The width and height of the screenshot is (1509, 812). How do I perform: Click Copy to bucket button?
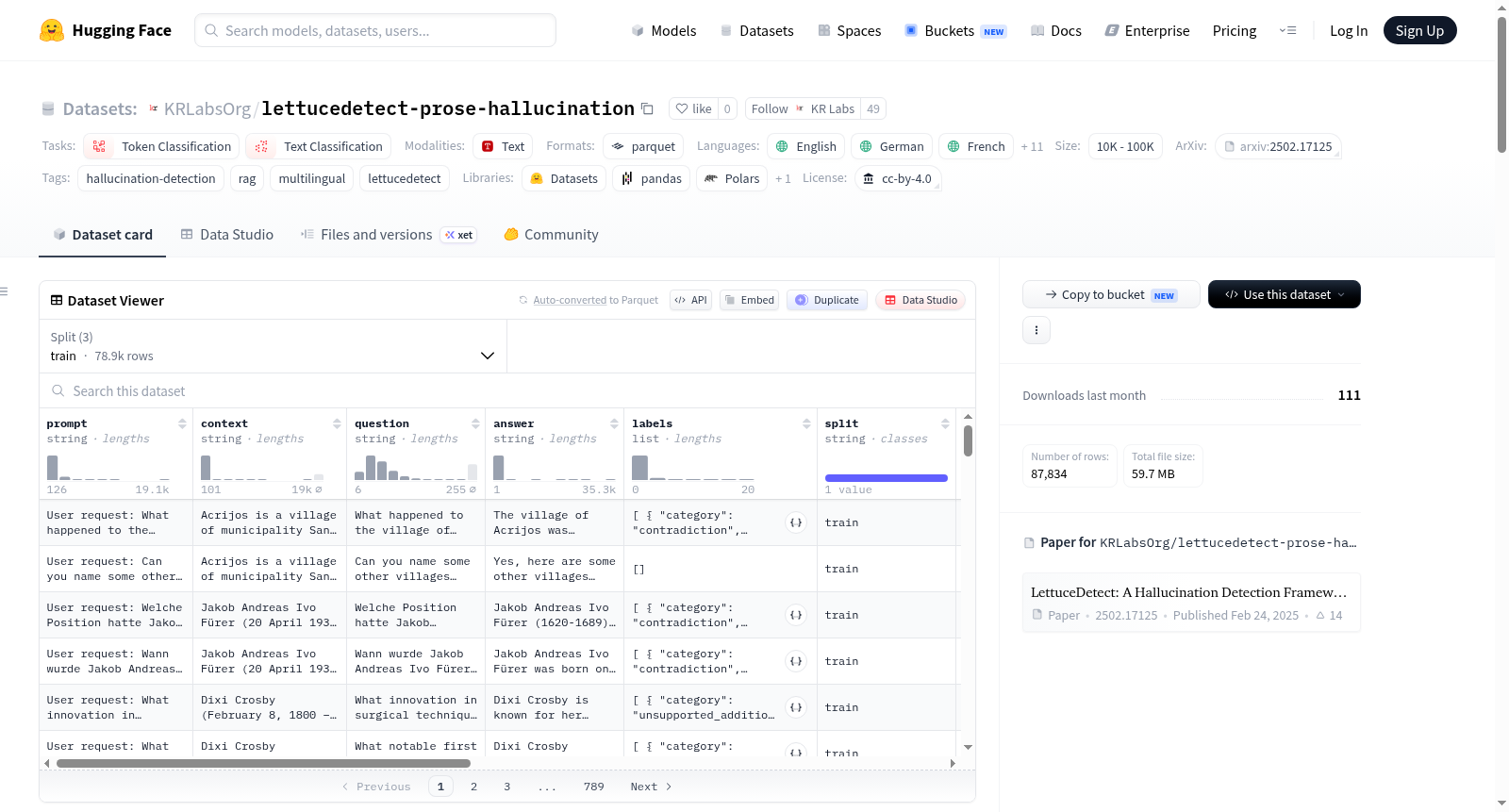[x=1111, y=294]
